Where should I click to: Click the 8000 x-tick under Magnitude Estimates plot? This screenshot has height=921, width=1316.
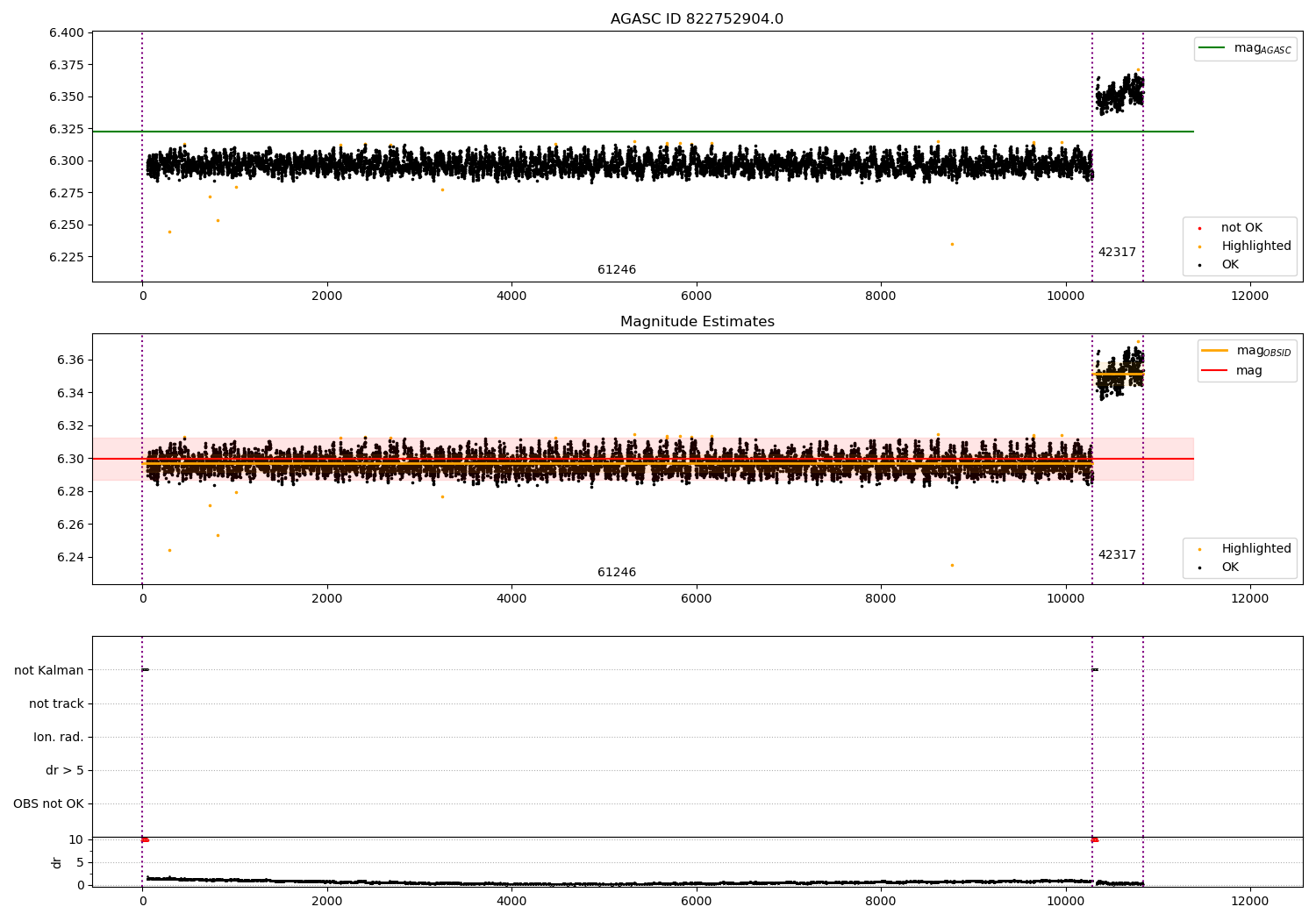click(x=881, y=599)
